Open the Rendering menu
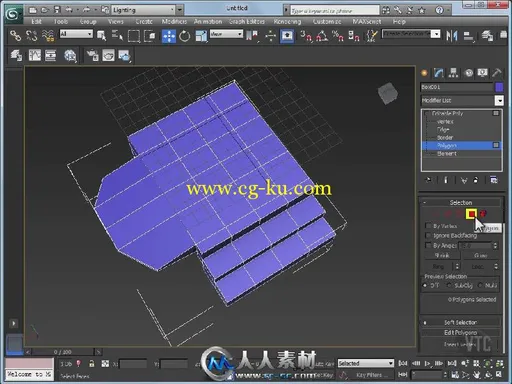 (x=287, y=22)
